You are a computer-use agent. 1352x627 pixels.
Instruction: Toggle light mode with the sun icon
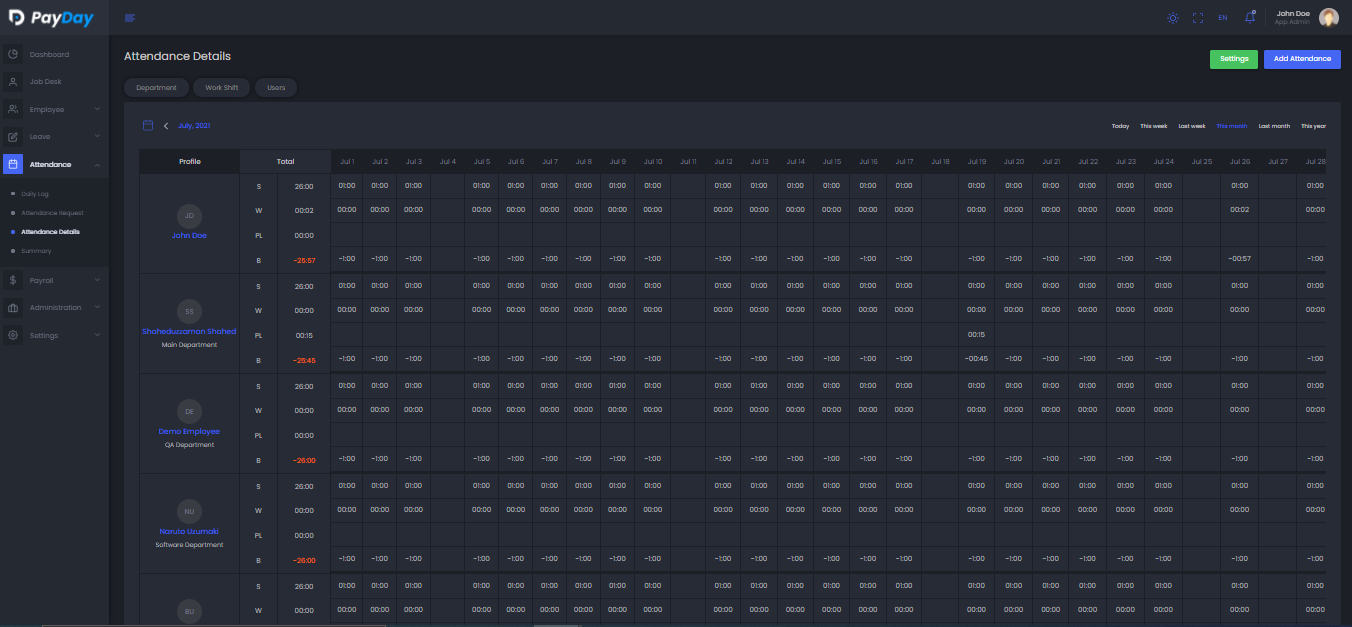point(1173,18)
